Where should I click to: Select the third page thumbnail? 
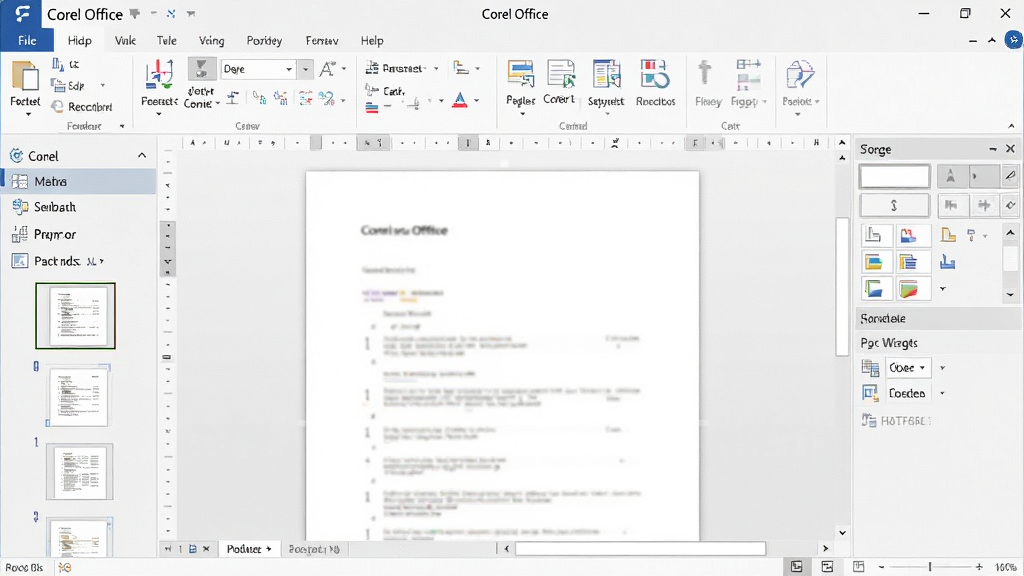click(80, 472)
